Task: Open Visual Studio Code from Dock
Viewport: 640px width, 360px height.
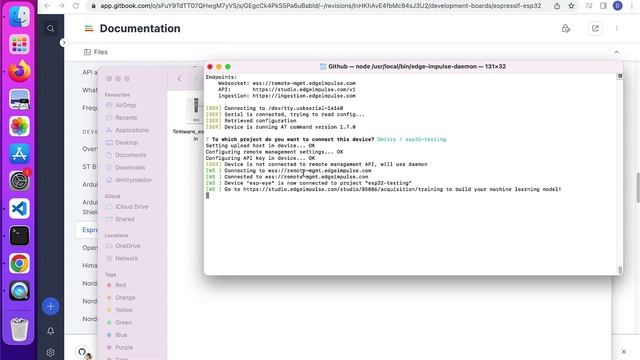Action: tap(19, 209)
